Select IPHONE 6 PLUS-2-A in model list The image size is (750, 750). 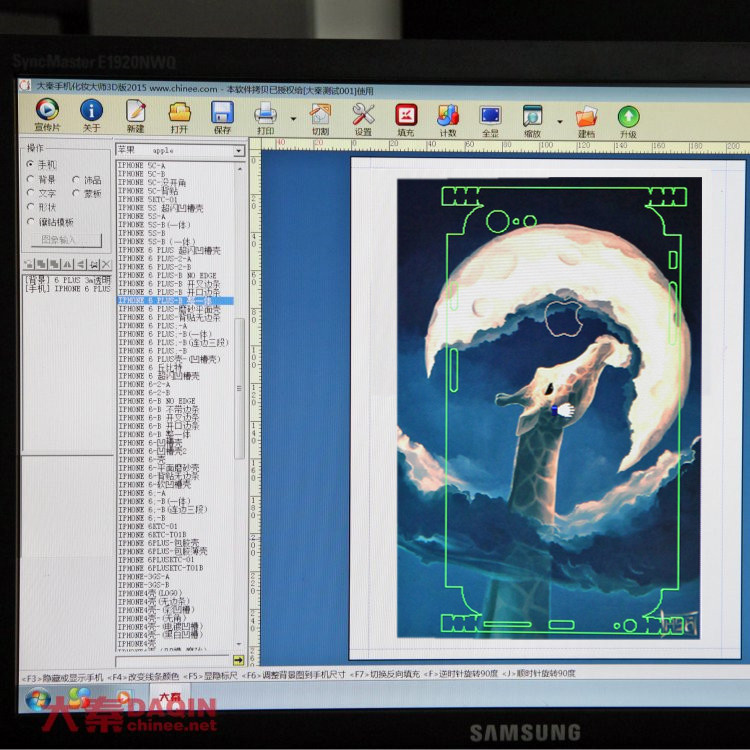[154, 258]
